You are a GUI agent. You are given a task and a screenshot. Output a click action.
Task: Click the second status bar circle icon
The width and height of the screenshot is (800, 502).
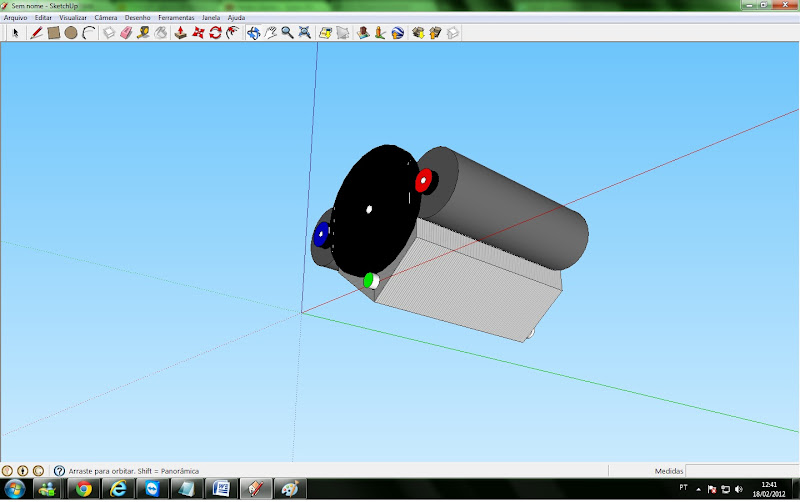coord(22,471)
